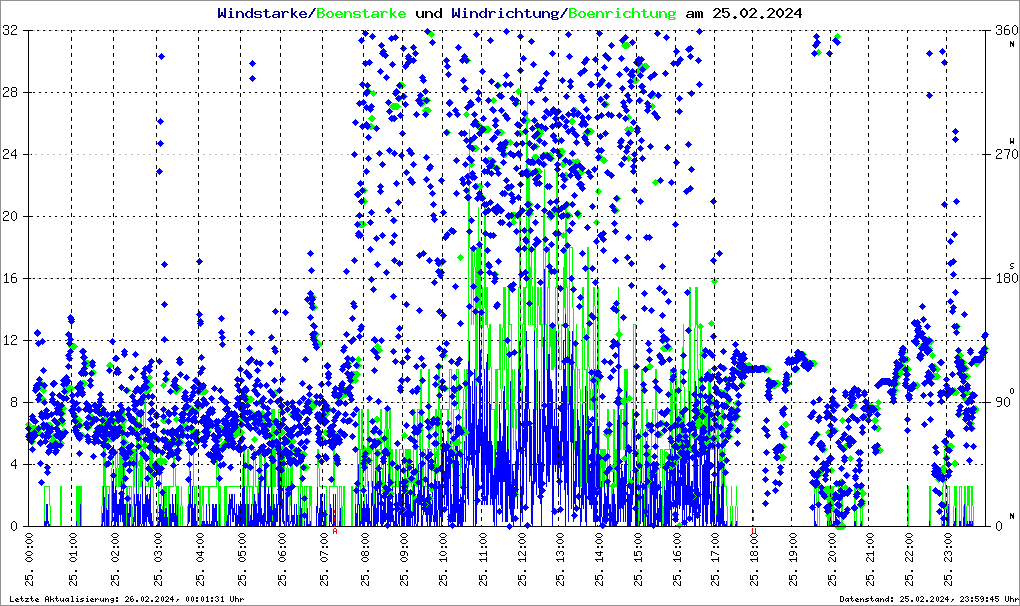Click the blue 'Windrichtung' title word

click(x=505, y=14)
